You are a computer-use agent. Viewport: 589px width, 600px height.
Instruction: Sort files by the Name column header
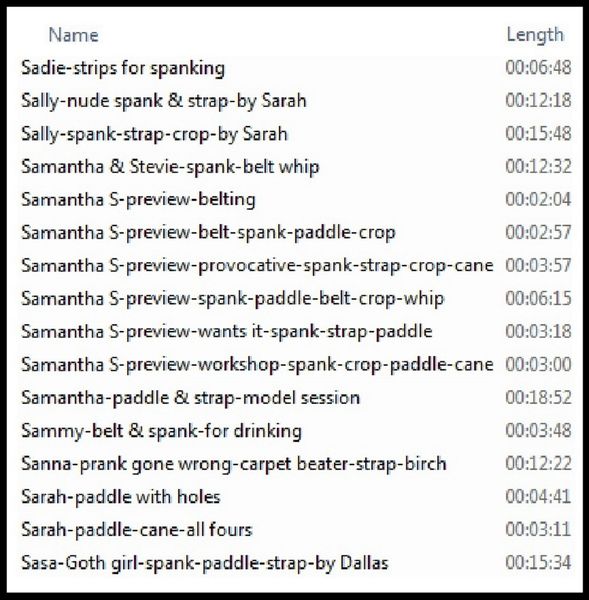tap(73, 35)
